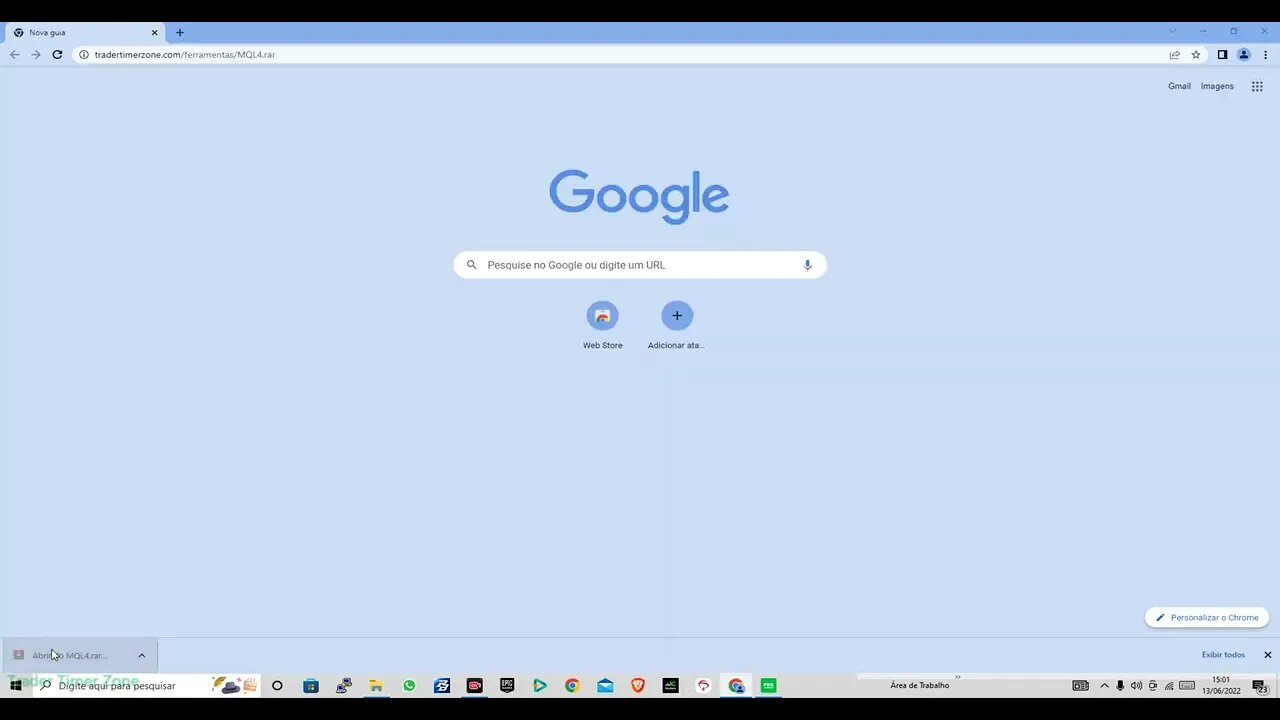Open Brave browser on the taskbar
The height and width of the screenshot is (720, 1280).
[x=638, y=685]
